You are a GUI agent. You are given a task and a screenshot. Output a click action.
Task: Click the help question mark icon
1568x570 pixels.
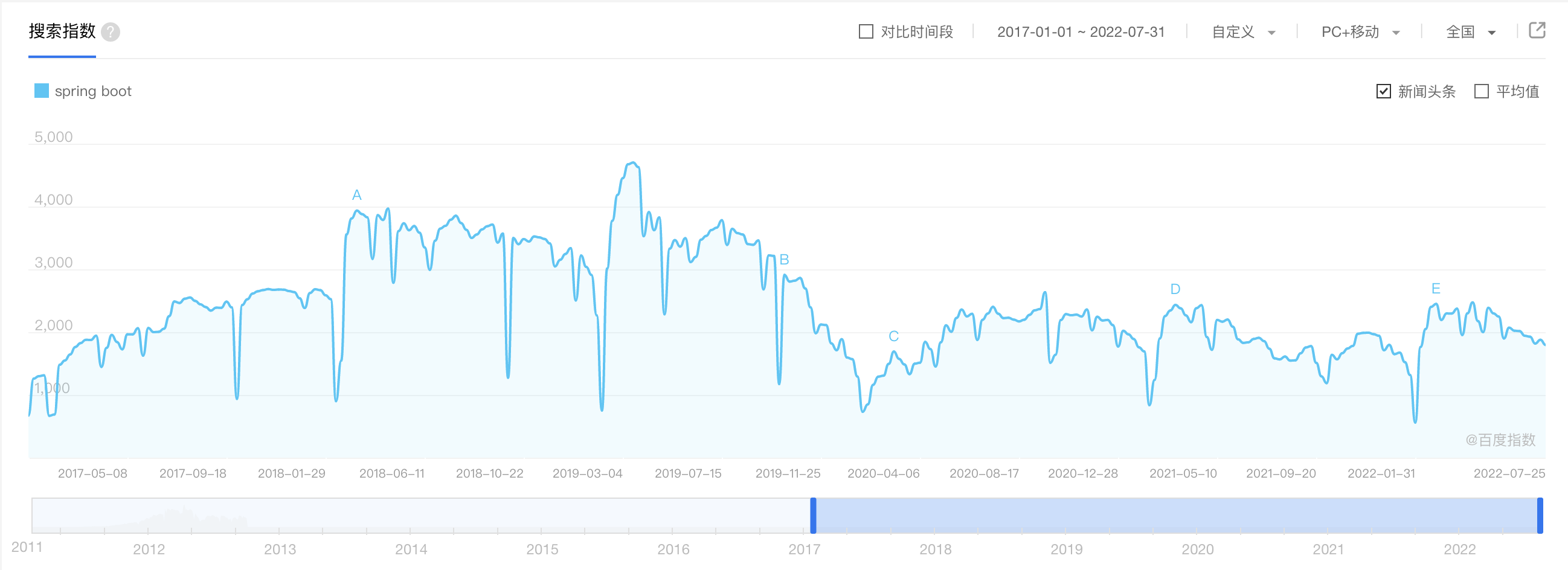click(110, 31)
